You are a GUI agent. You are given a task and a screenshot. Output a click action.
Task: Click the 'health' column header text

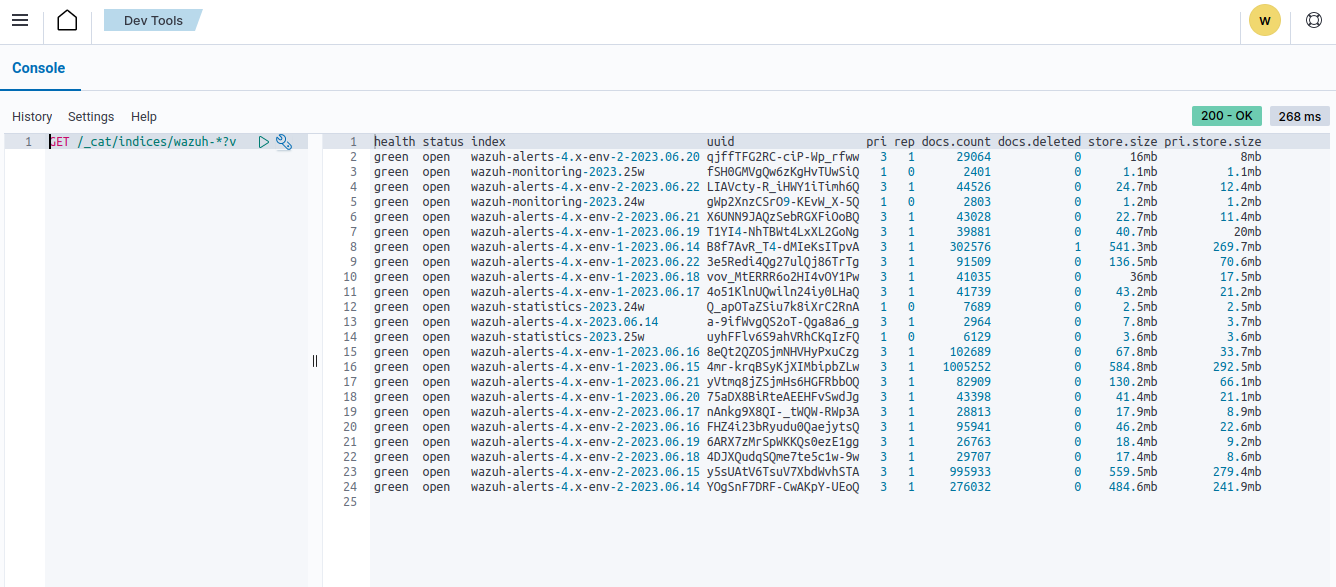(394, 142)
